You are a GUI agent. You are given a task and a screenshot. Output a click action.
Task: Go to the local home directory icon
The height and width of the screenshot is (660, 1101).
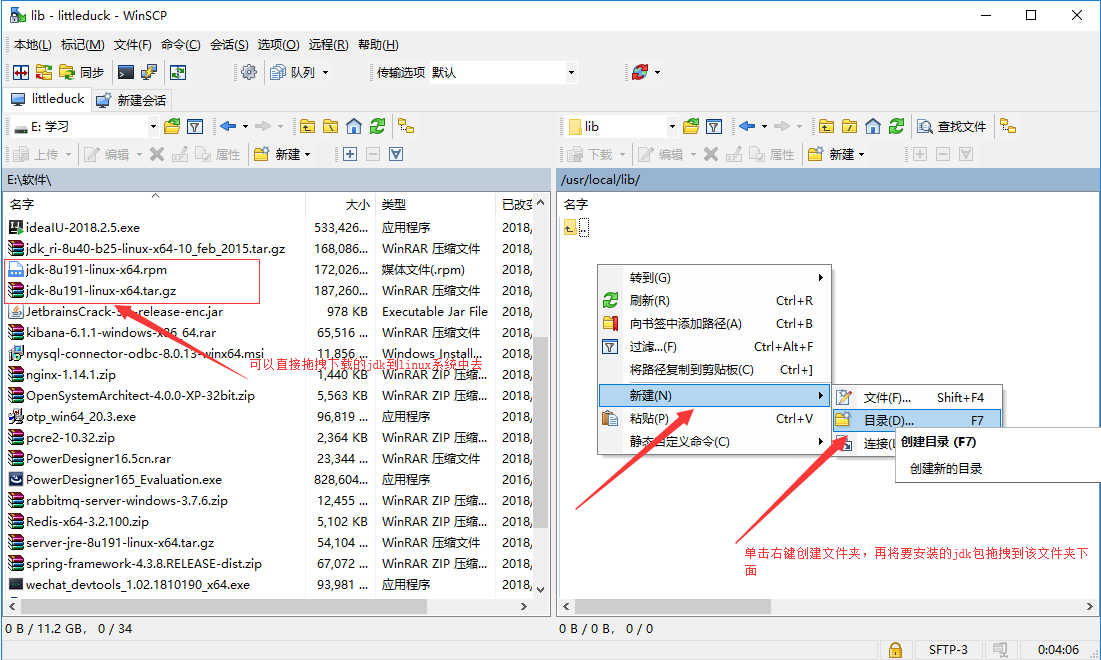click(354, 126)
